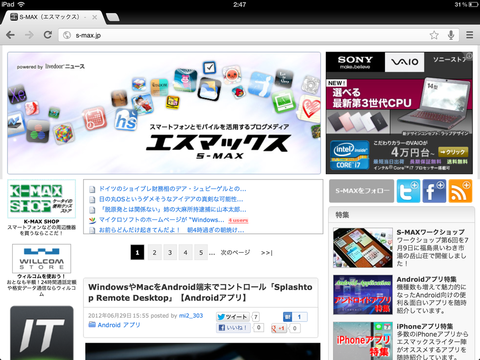Image resolution: width=480 pixels, height=360 pixels.
Task: Click the ウィルコムを使おう！ caption
Action: [x=42, y=276]
